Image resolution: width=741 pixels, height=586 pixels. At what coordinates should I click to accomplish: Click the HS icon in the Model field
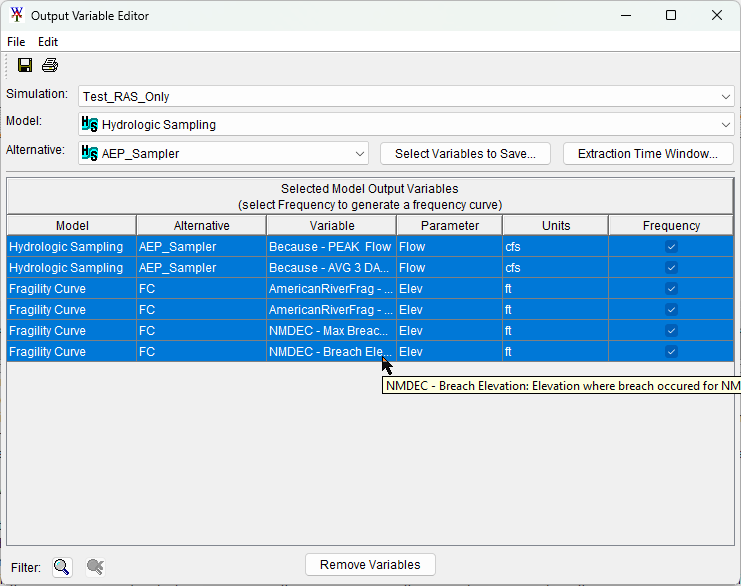(89, 125)
